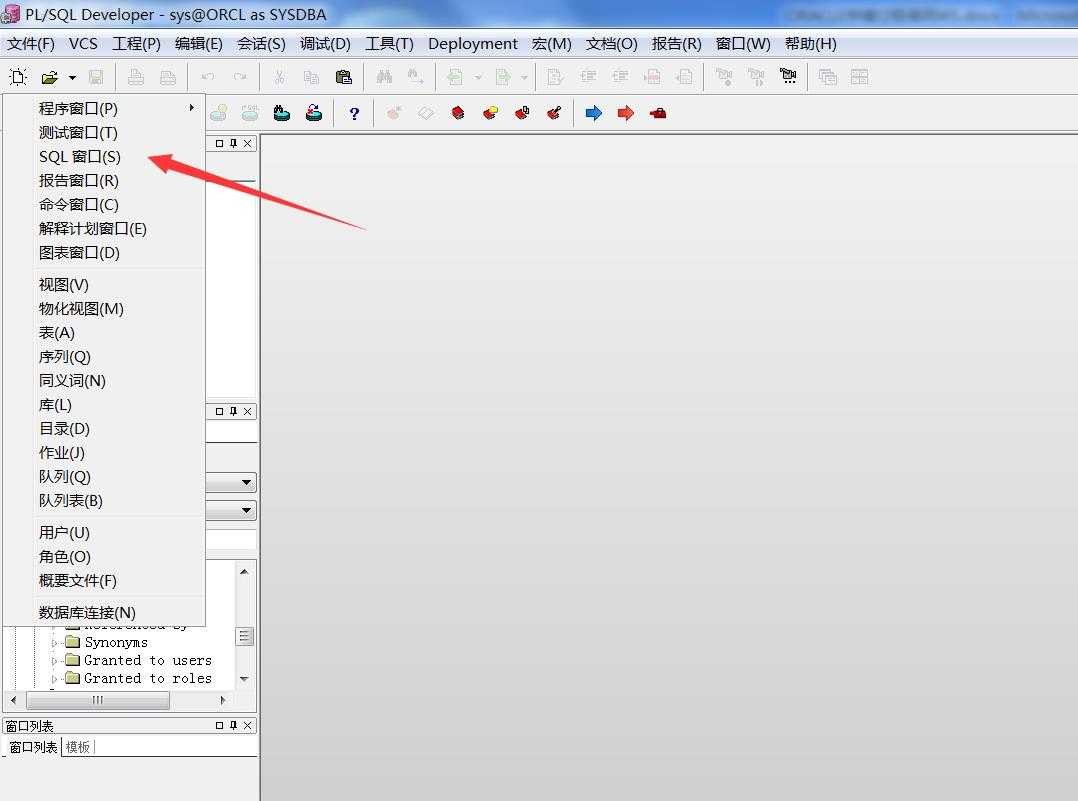
Task: Click the blue question mark help icon
Action: pyautogui.click(x=354, y=113)
